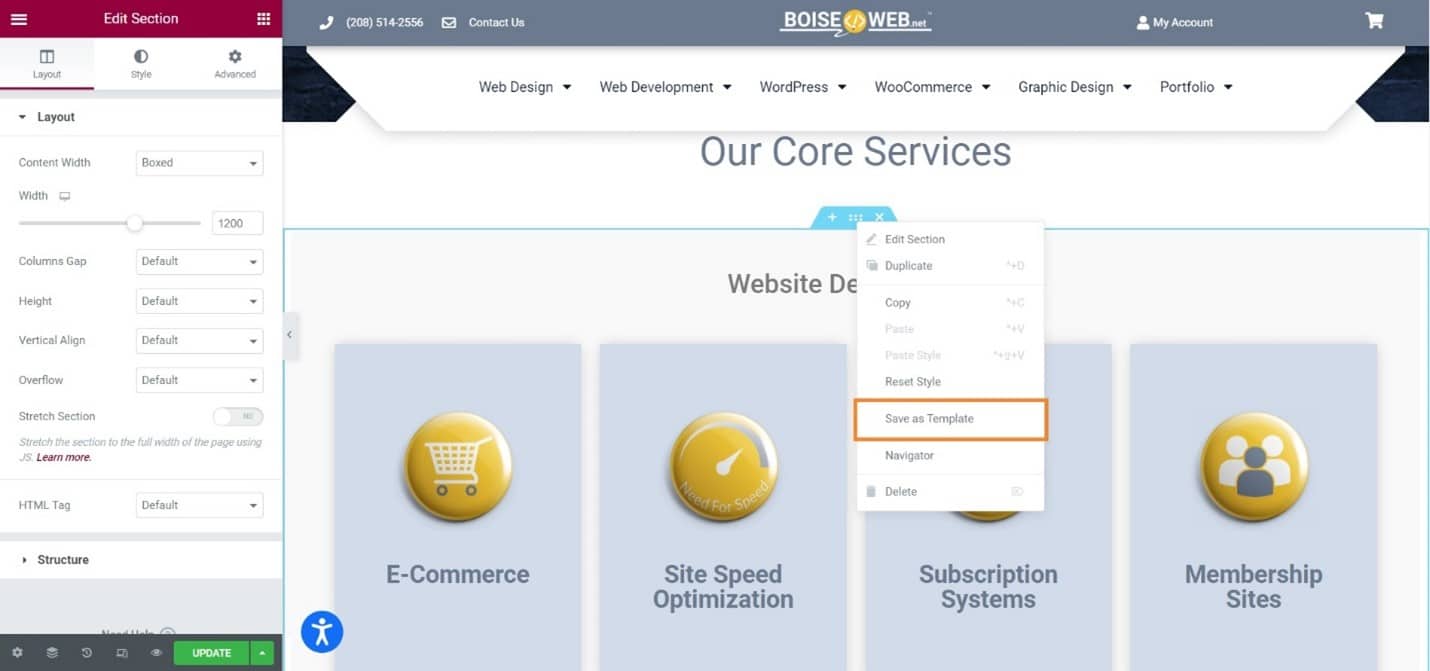Open the HTML Tag dropdown

pos(200,505)
